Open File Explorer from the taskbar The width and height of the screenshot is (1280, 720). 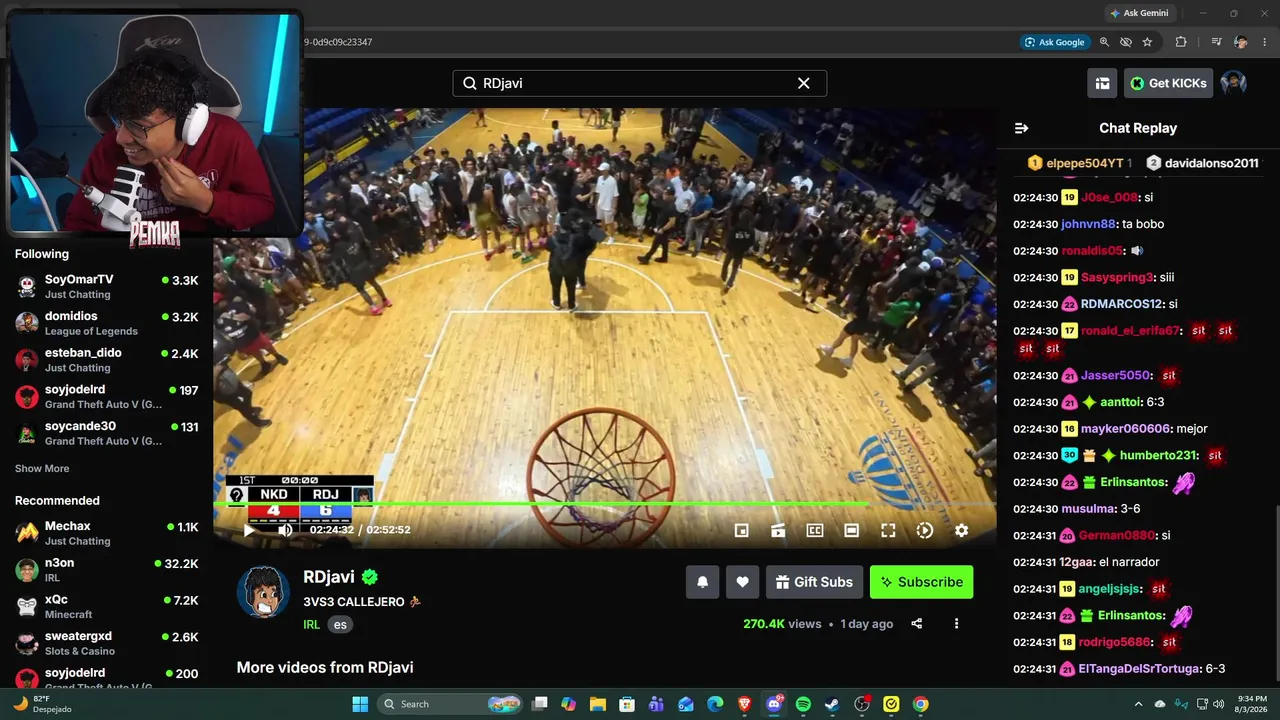pyautogui.click(x=598, y=704)
